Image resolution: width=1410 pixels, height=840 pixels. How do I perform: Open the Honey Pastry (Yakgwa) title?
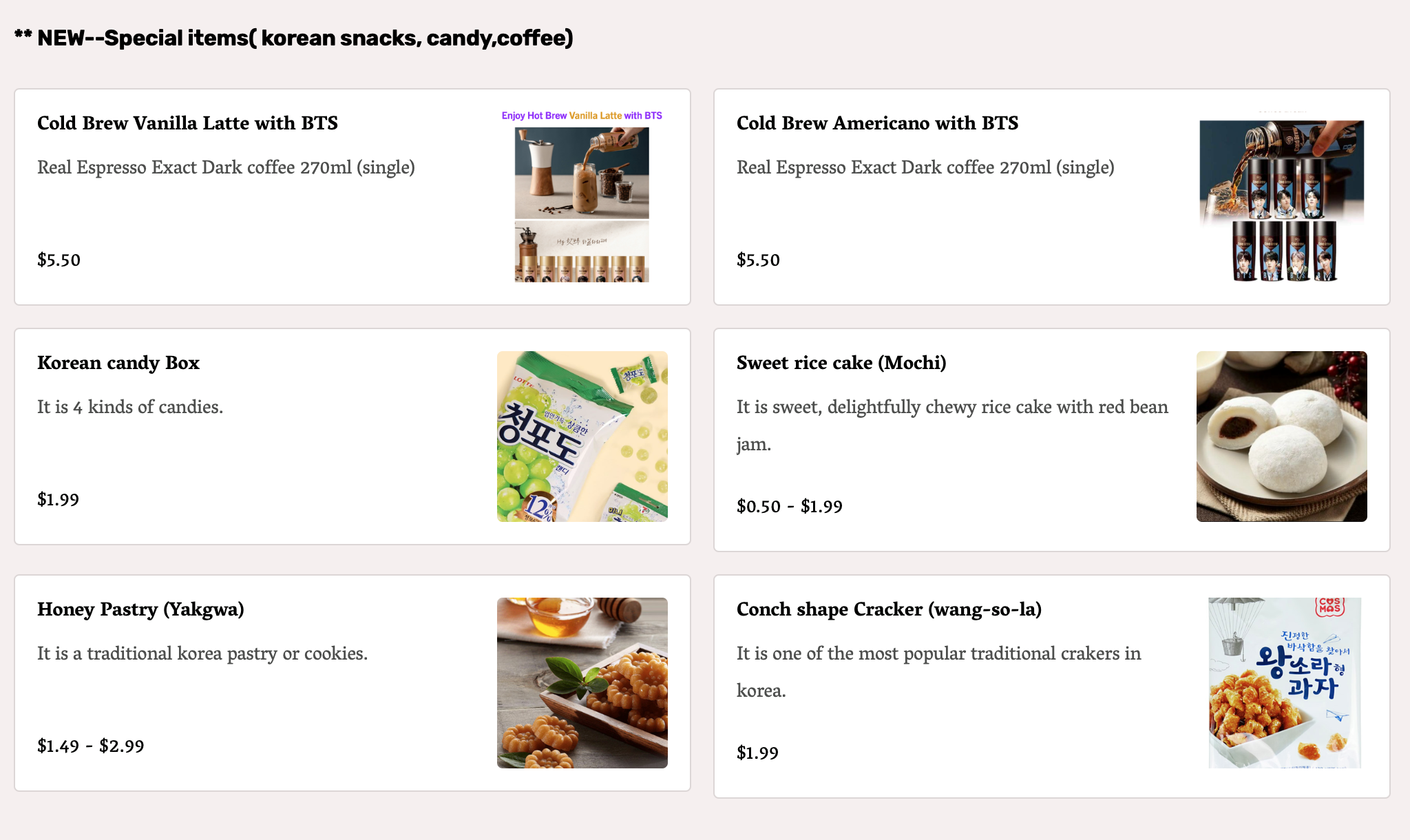click(140, 609)
